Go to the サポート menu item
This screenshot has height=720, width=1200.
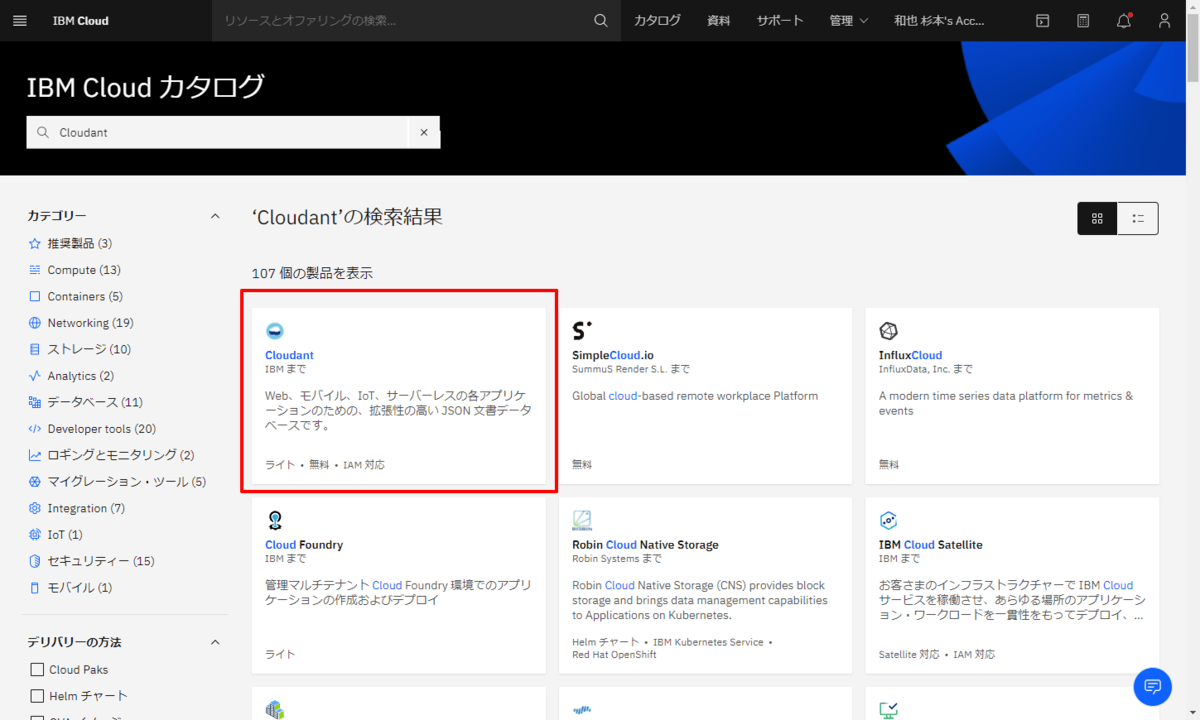(x=779, y=20)
